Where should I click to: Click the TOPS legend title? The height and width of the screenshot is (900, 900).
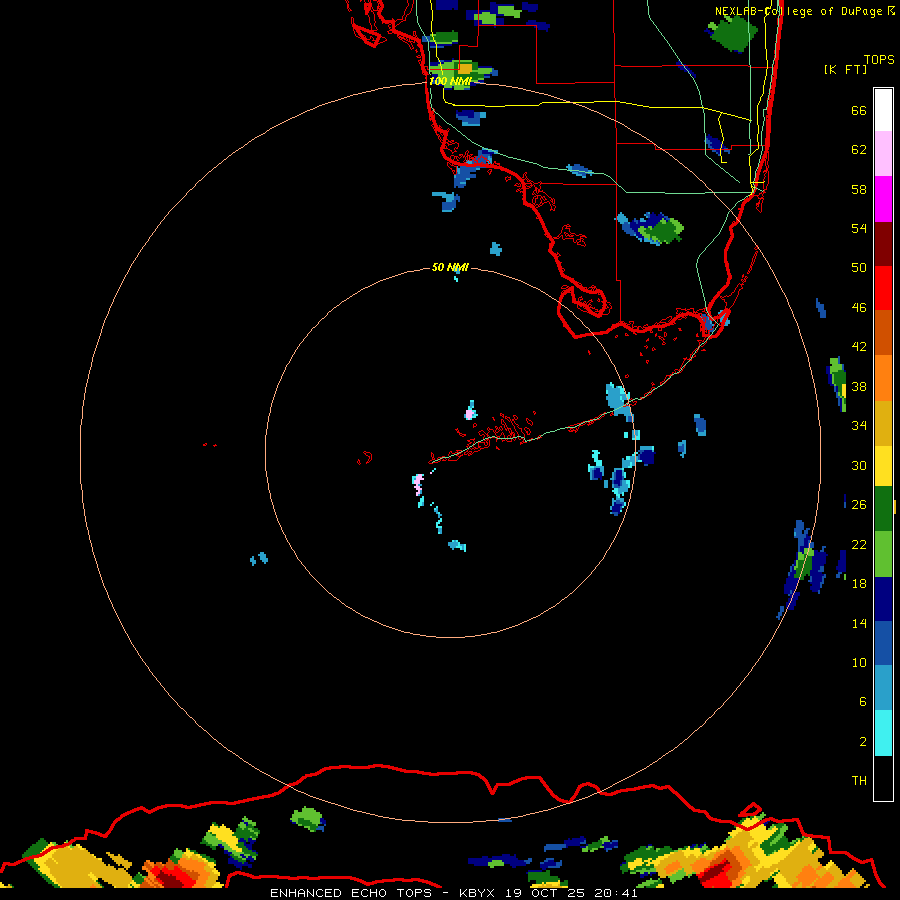click(x=879, y=59)
